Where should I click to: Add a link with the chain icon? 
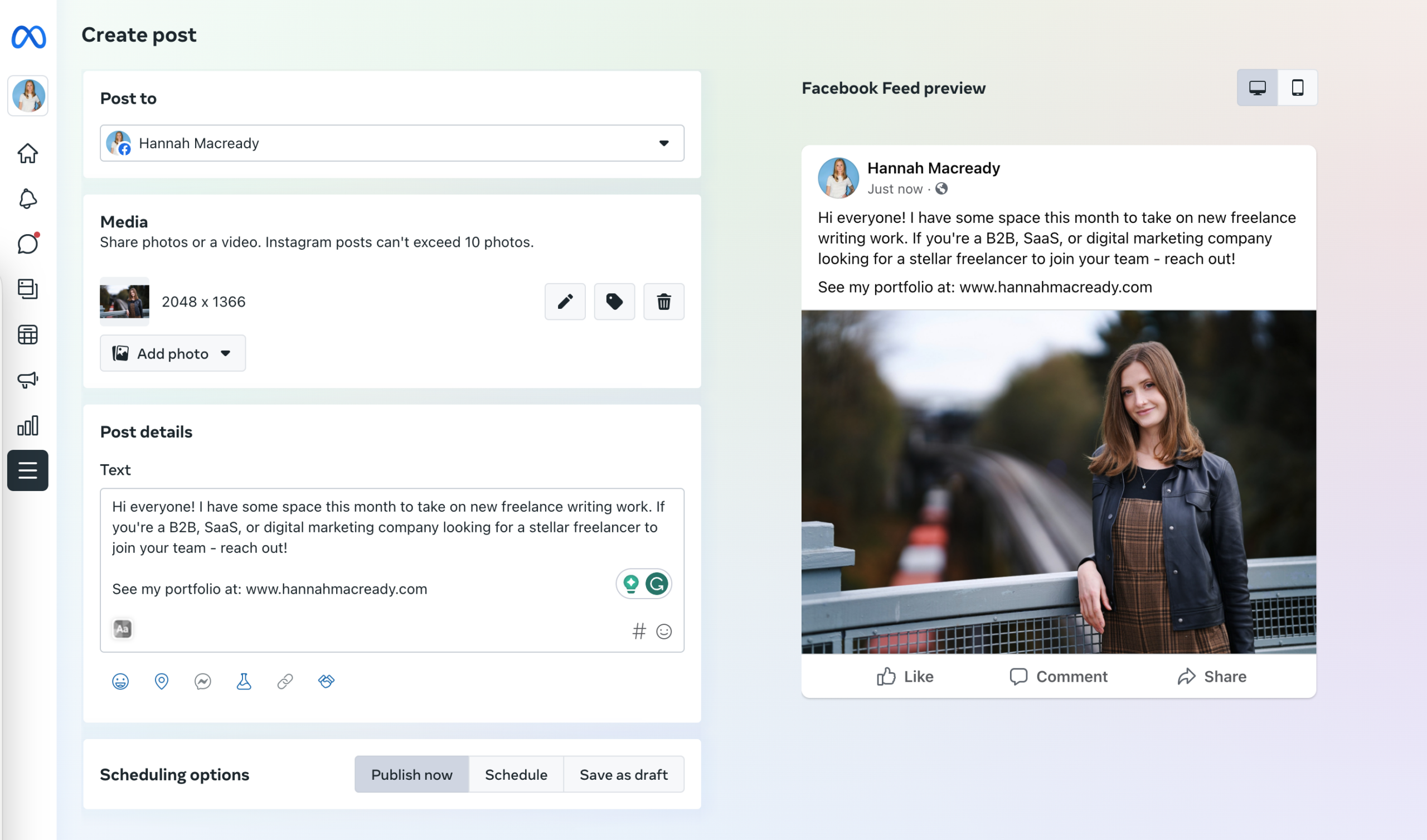(x=285, y=681)
